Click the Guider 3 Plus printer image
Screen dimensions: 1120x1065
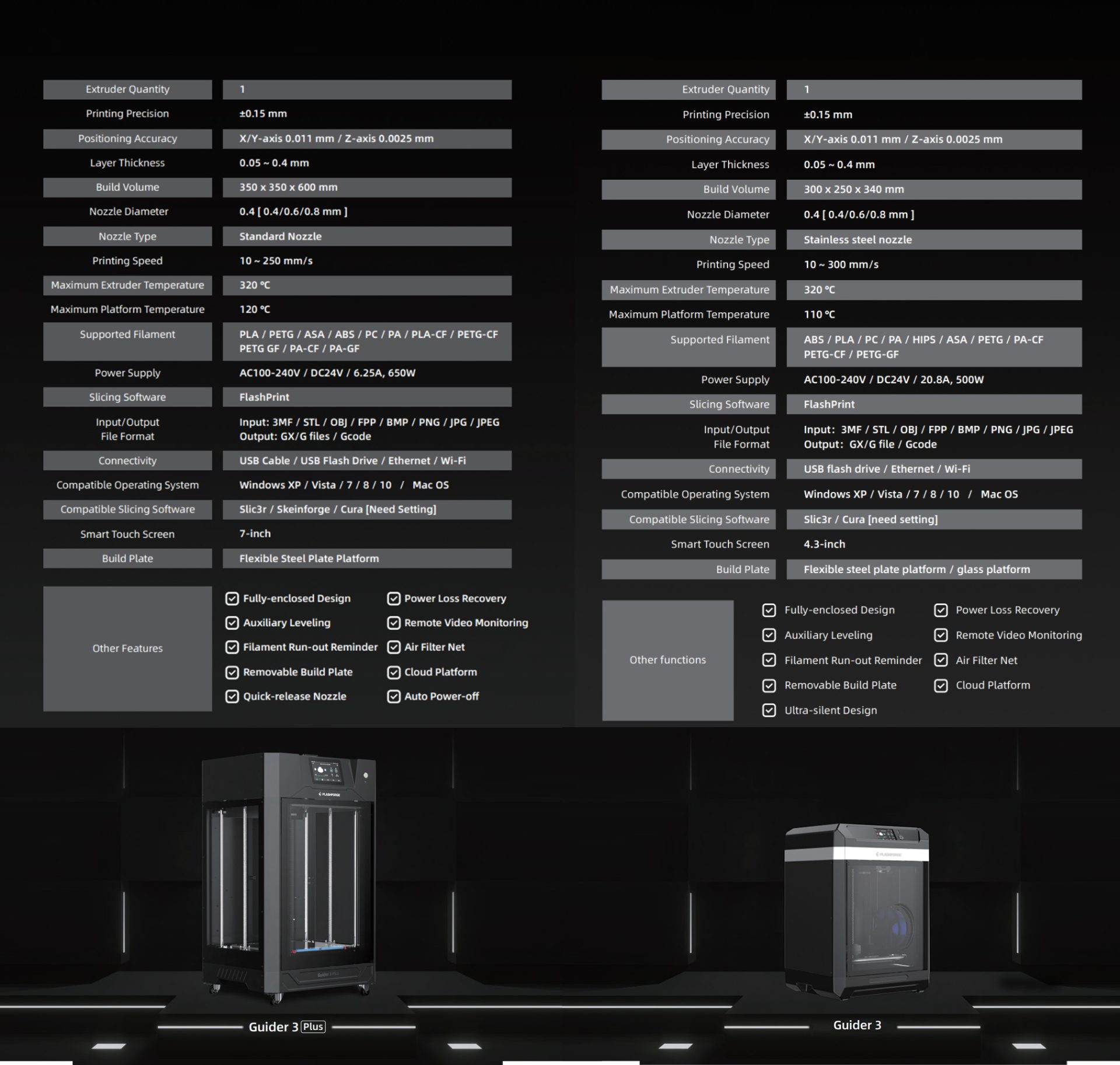point(289,877)
